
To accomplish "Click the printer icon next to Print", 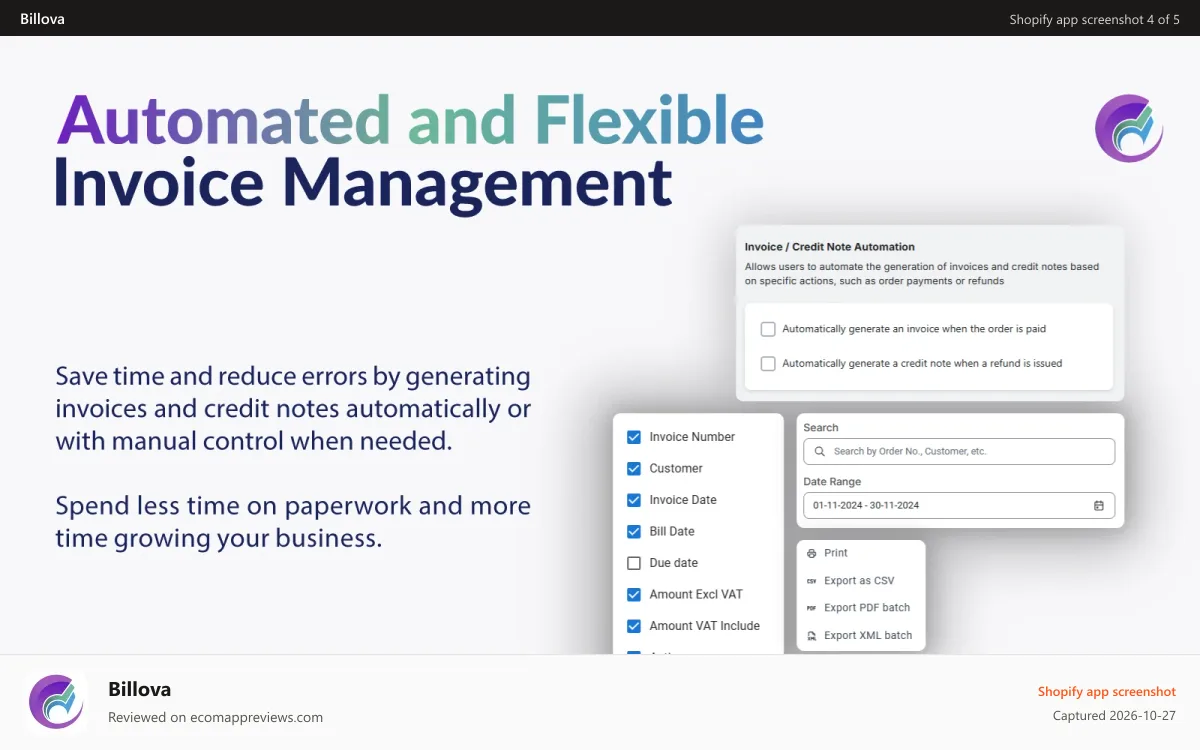I will pyautogui.click(x=812, y=553).
